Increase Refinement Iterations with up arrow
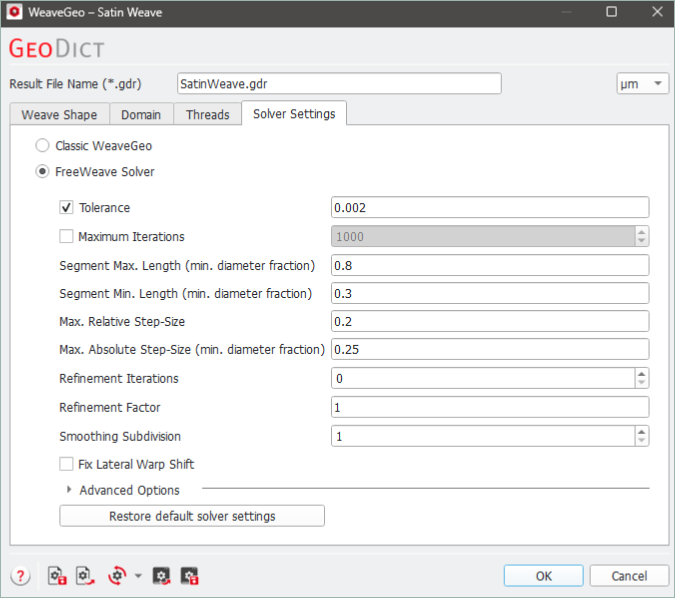This screenshot has height=598, width=675. click(x=641, y=374)
